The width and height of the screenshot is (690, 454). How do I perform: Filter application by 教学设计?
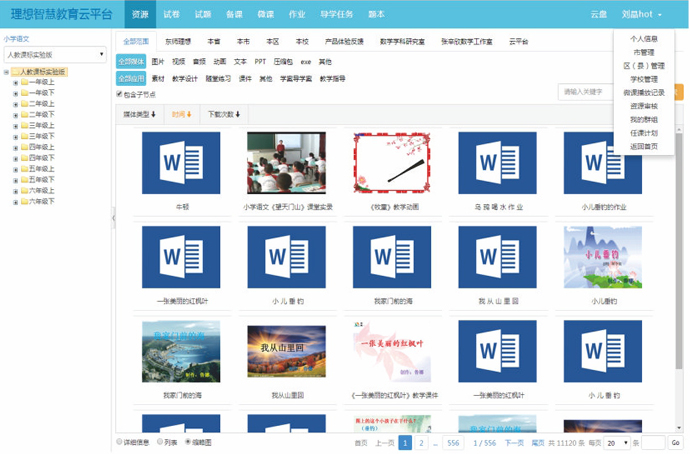(x=185, y=79)
